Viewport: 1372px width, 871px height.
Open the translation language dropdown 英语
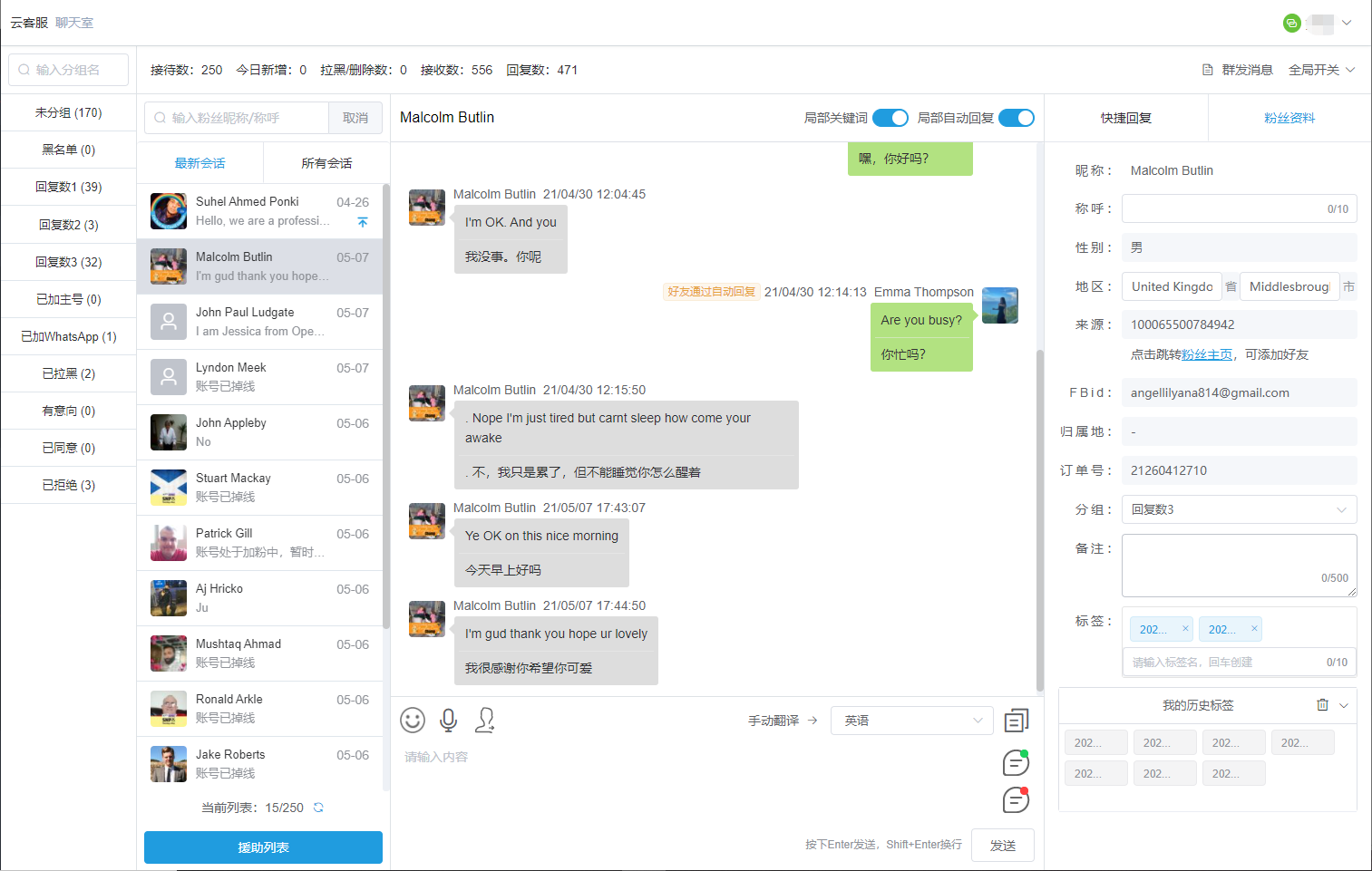coord(911,721)
